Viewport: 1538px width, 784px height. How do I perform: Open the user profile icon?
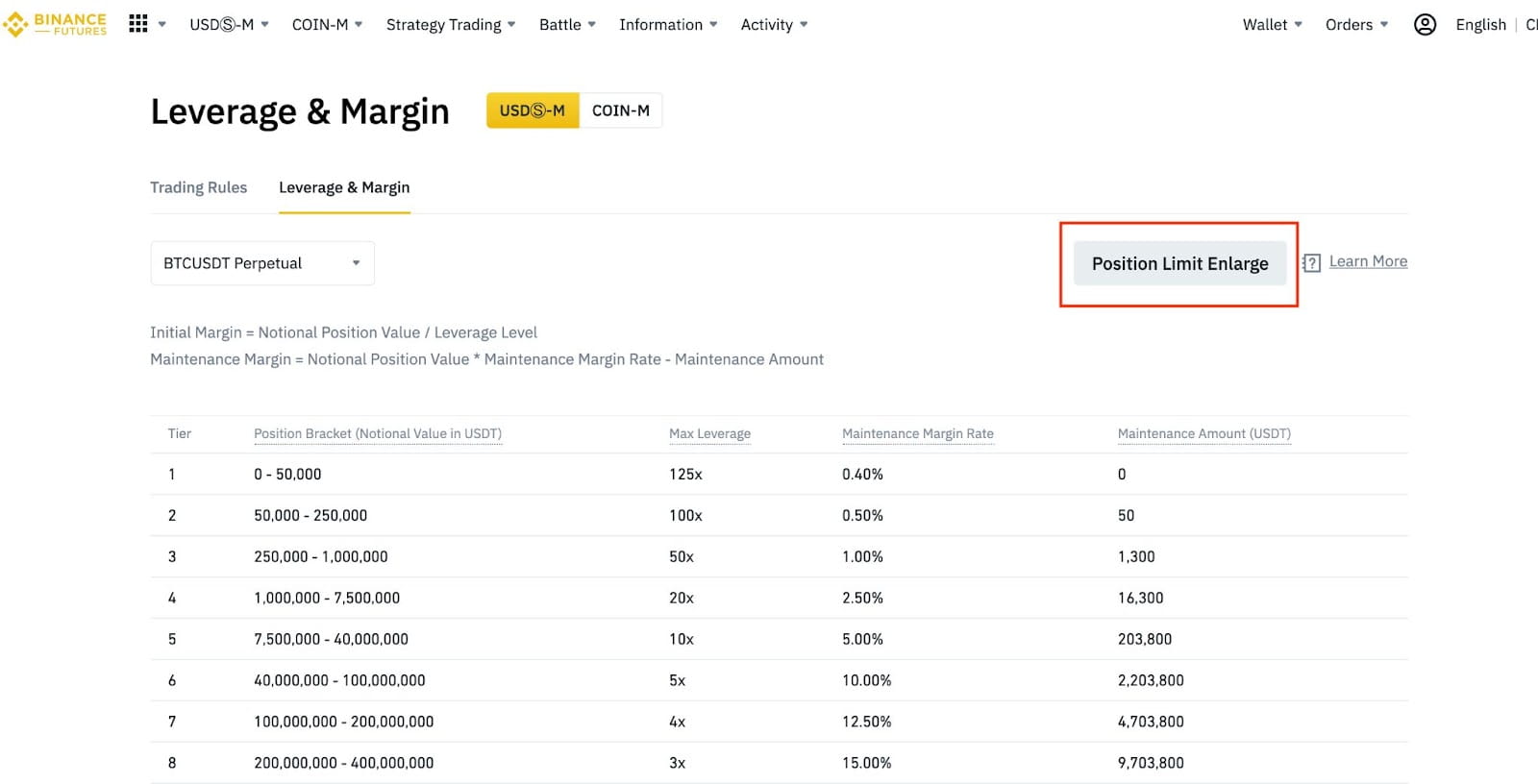(x=1425, y=25)
